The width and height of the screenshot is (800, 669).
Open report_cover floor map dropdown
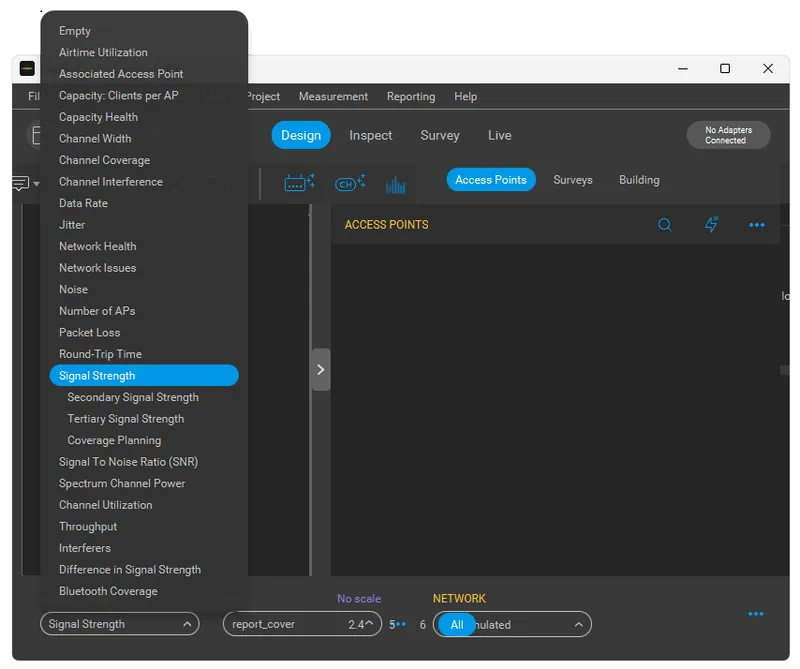tap(302, 624)
